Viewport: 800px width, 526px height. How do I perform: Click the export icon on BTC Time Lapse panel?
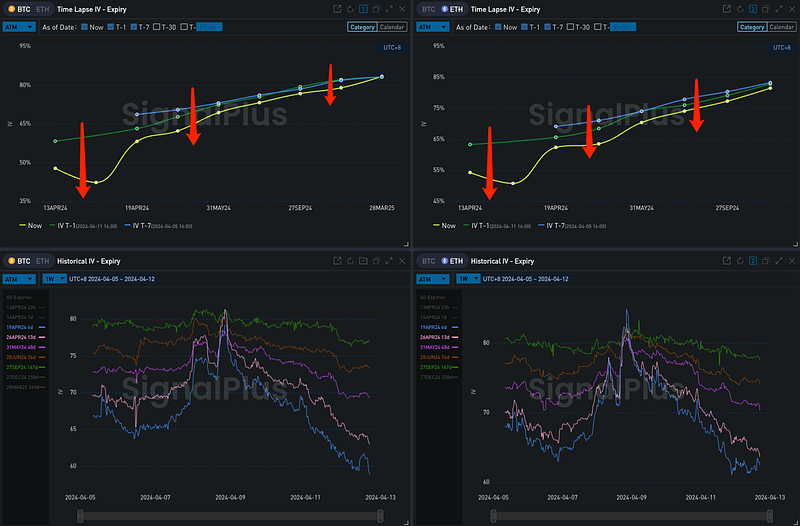336,9
